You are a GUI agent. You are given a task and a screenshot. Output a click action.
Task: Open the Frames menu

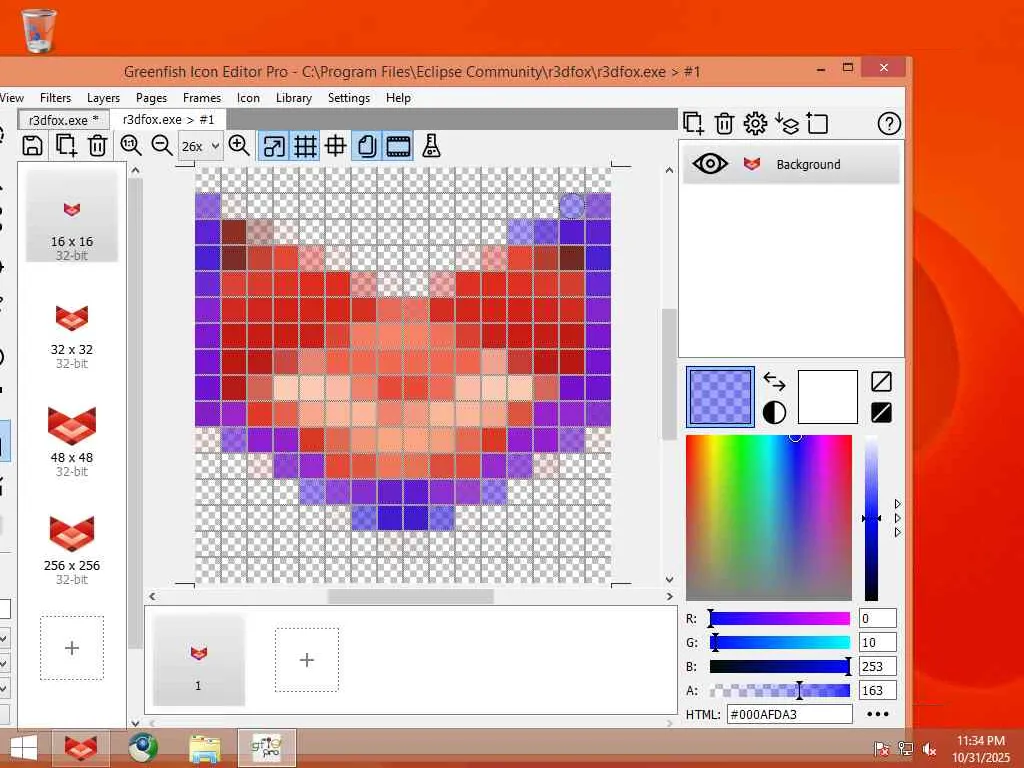coord(202,98)
